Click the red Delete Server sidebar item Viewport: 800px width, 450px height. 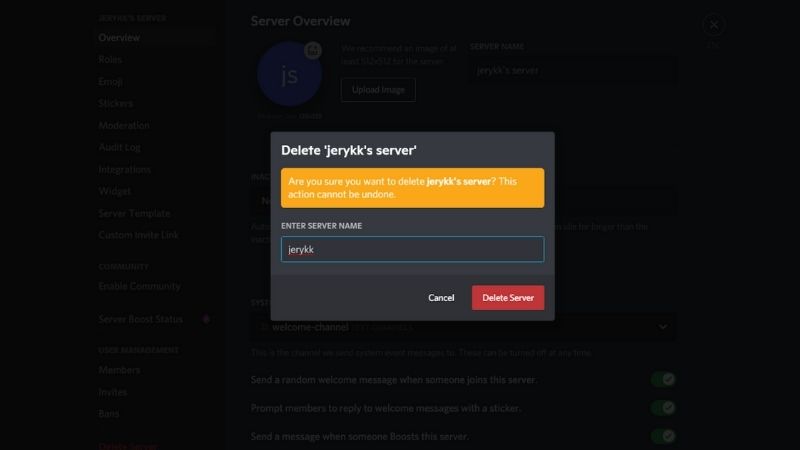(x=128, y=445)
